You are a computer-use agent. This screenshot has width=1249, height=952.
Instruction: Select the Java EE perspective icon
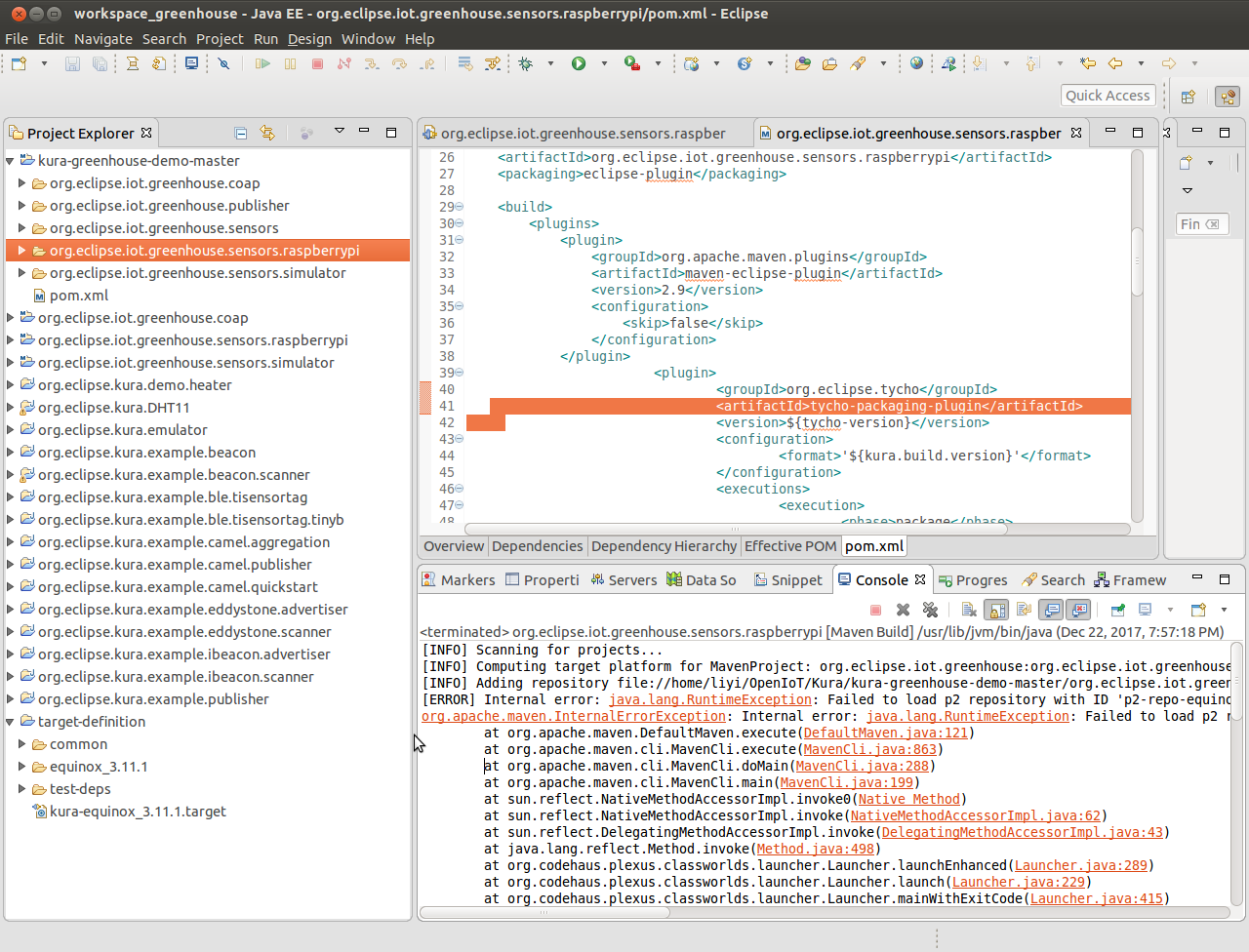tap(1228, 97)
